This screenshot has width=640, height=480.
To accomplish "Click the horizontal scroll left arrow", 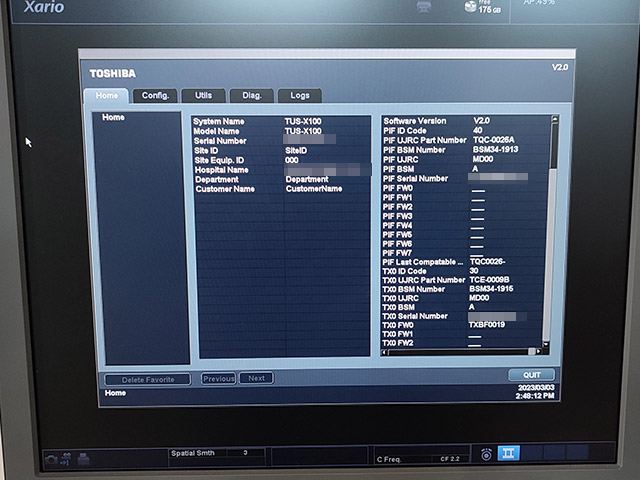I will (384, 352).
